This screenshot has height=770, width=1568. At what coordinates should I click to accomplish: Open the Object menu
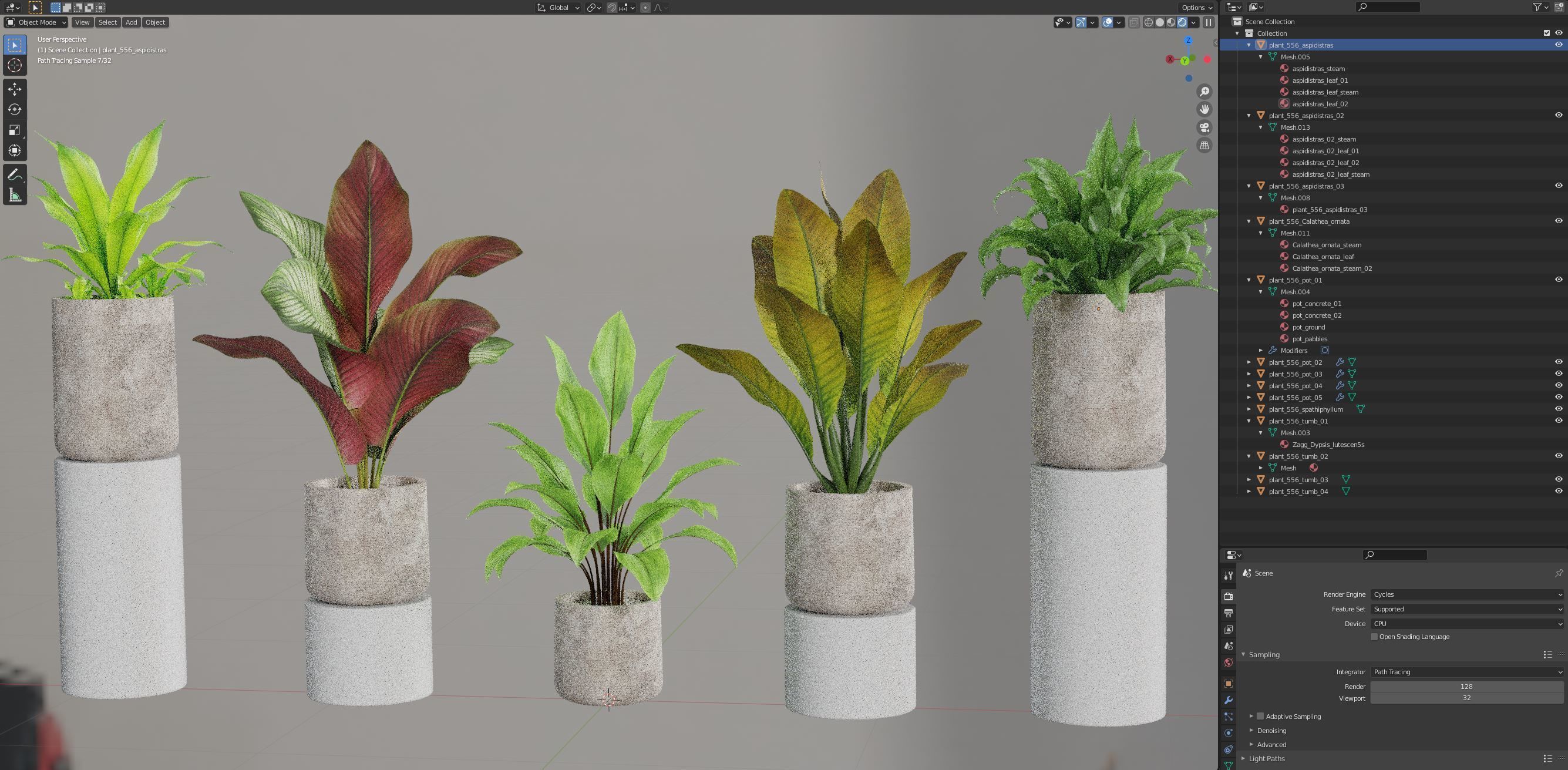(155, 22)
